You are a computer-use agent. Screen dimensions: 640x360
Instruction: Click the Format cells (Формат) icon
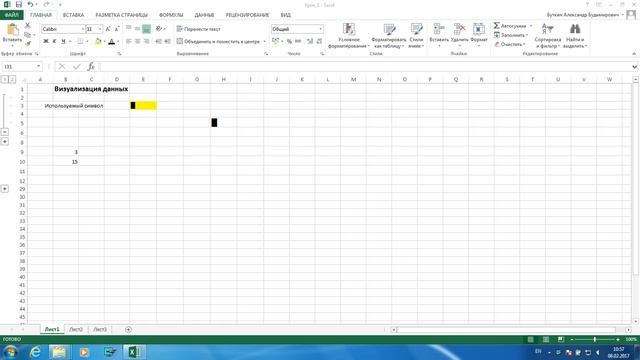tap(479, 29)
